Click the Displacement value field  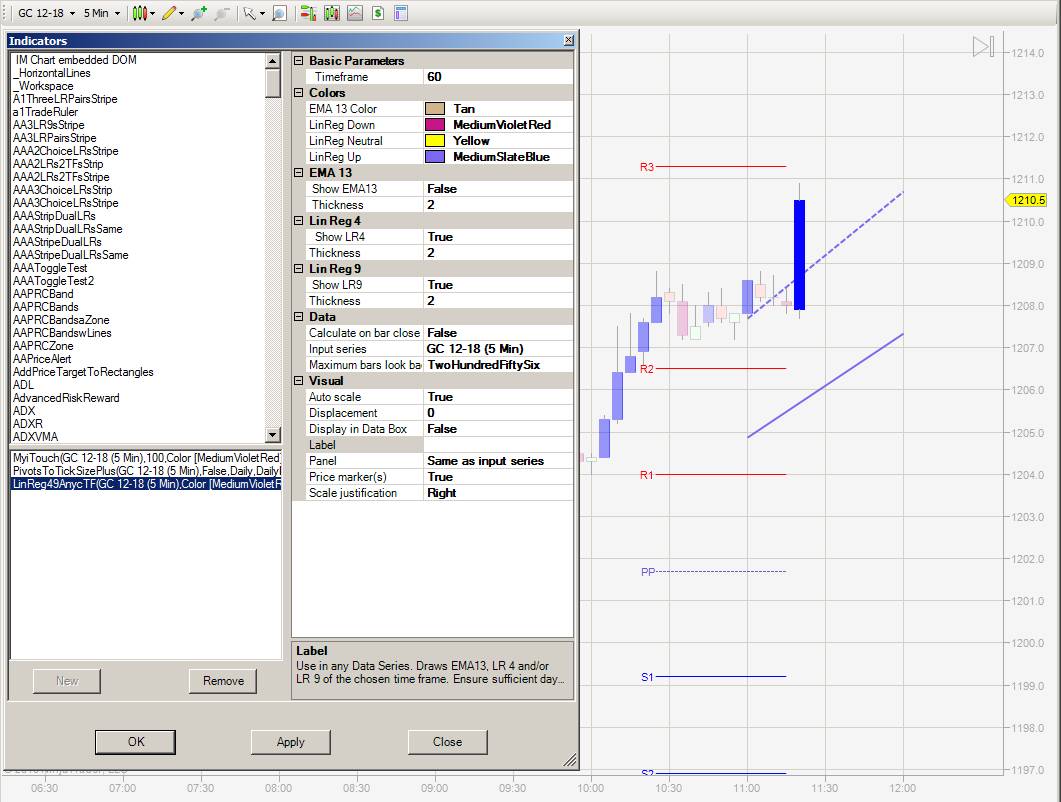(498, 413)
